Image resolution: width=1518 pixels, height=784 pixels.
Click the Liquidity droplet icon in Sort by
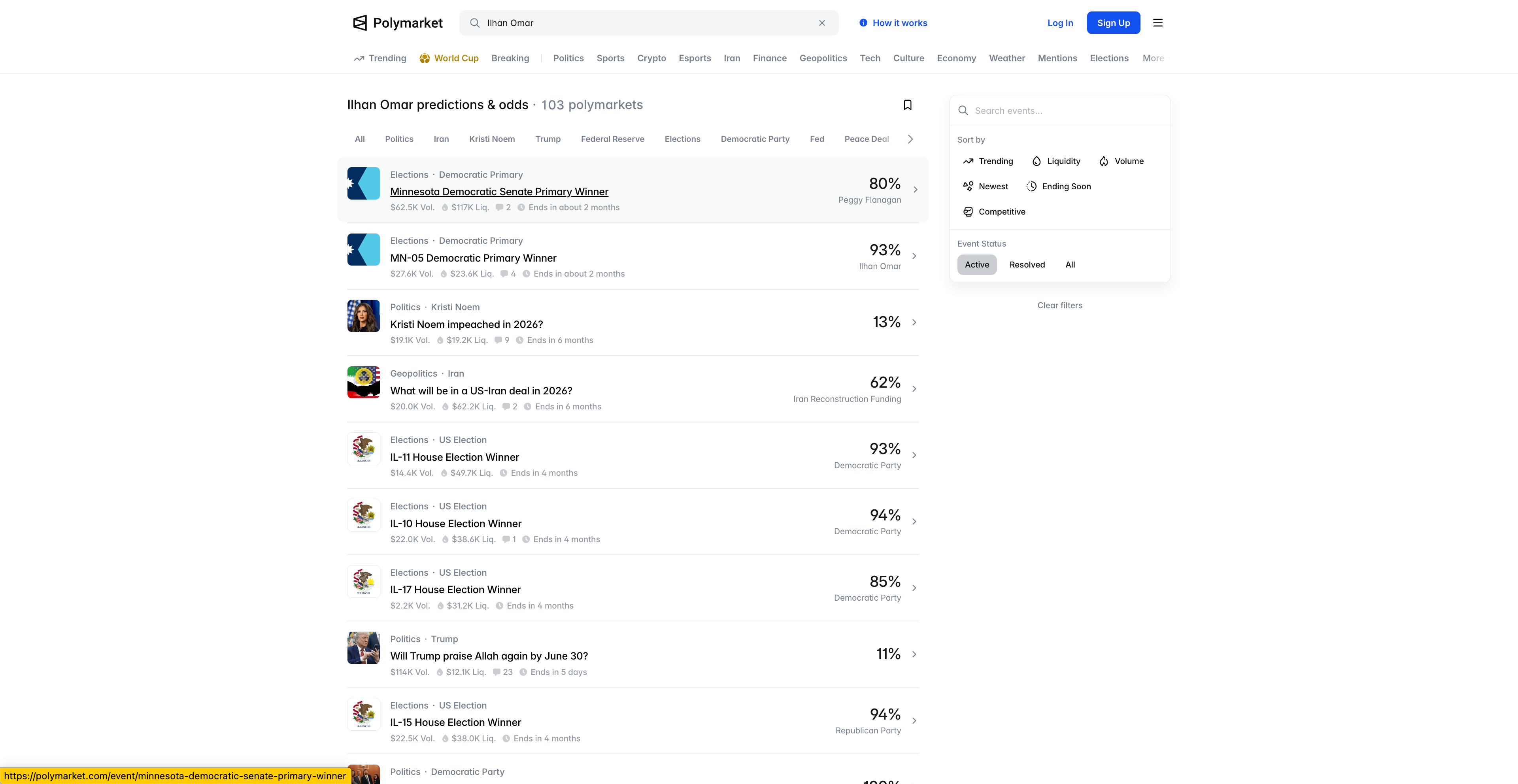[1037, 161]
